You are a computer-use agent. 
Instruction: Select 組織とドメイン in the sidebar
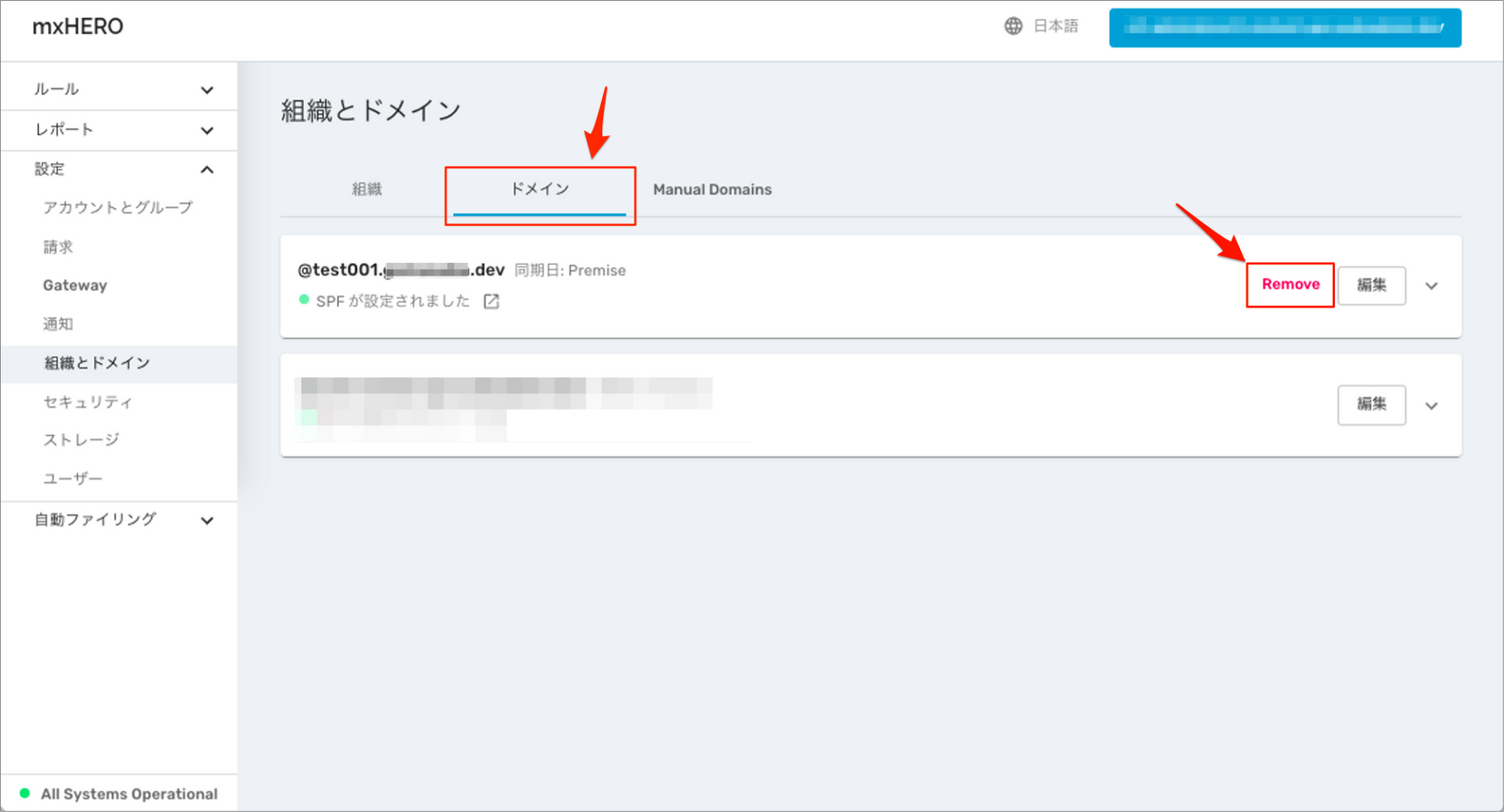tap(96, 363)
